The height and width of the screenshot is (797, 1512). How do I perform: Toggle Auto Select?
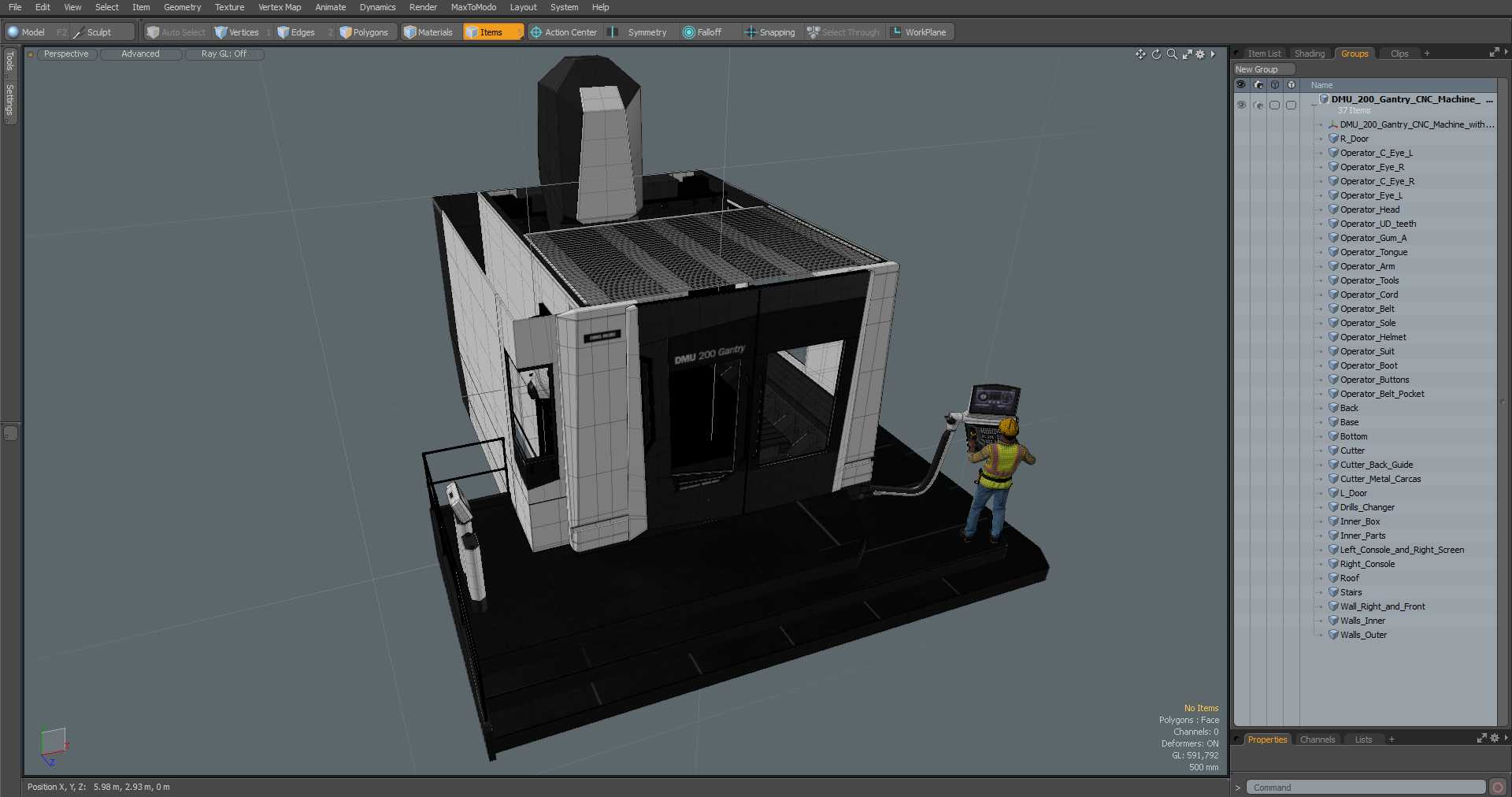[x=176, y=32]
